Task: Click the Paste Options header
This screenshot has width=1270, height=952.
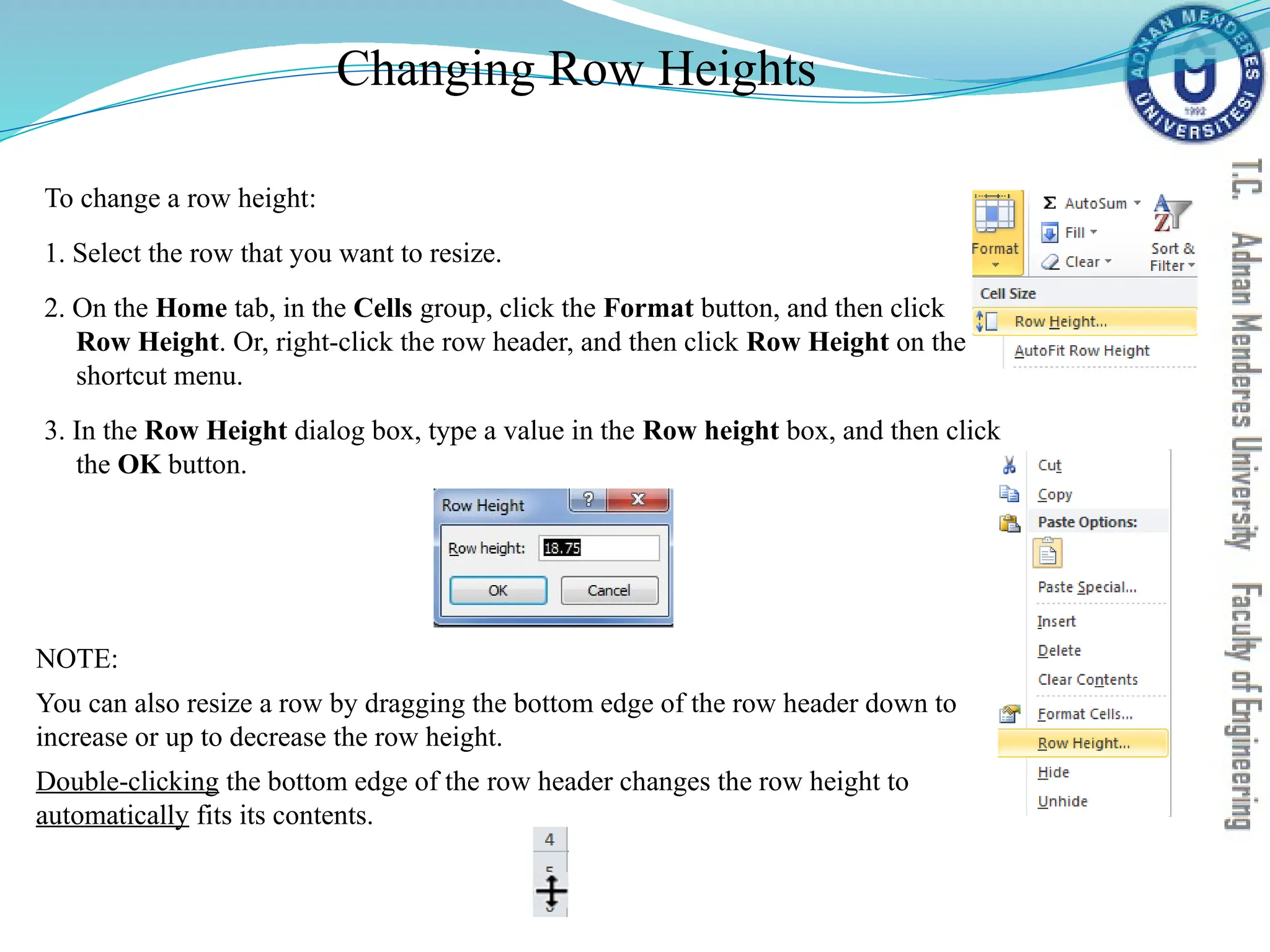Action: [x=1088, y=522]
